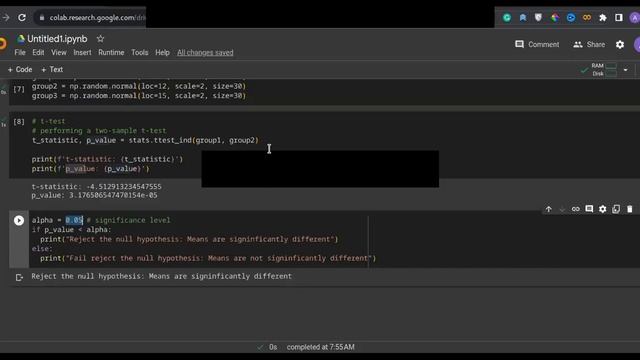The image size is (640, 360).
Task: Add a new Text cell
Action: click(x=52, y=70)
